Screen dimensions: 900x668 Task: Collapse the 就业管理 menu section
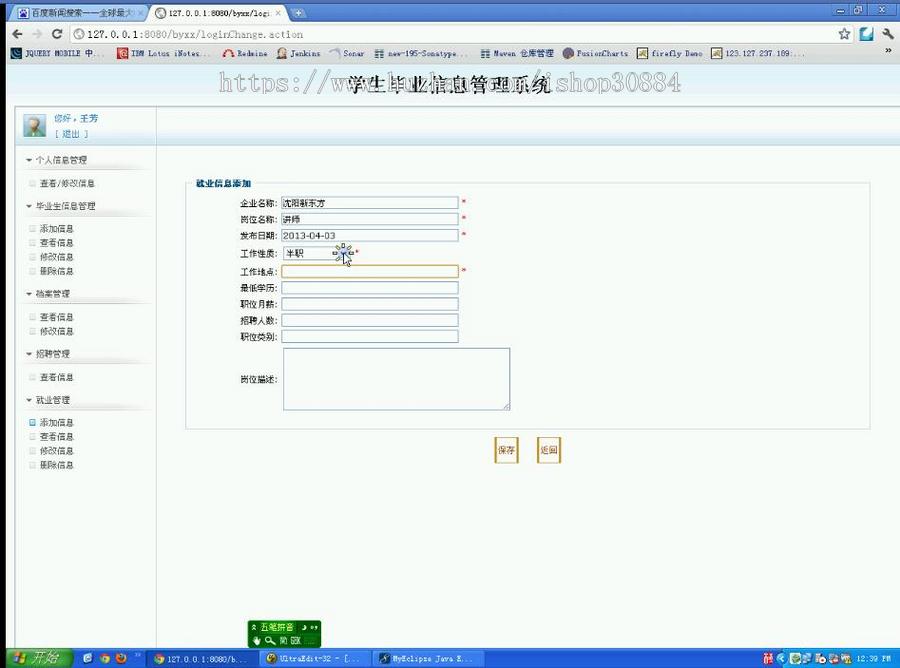tap(48, 400)
